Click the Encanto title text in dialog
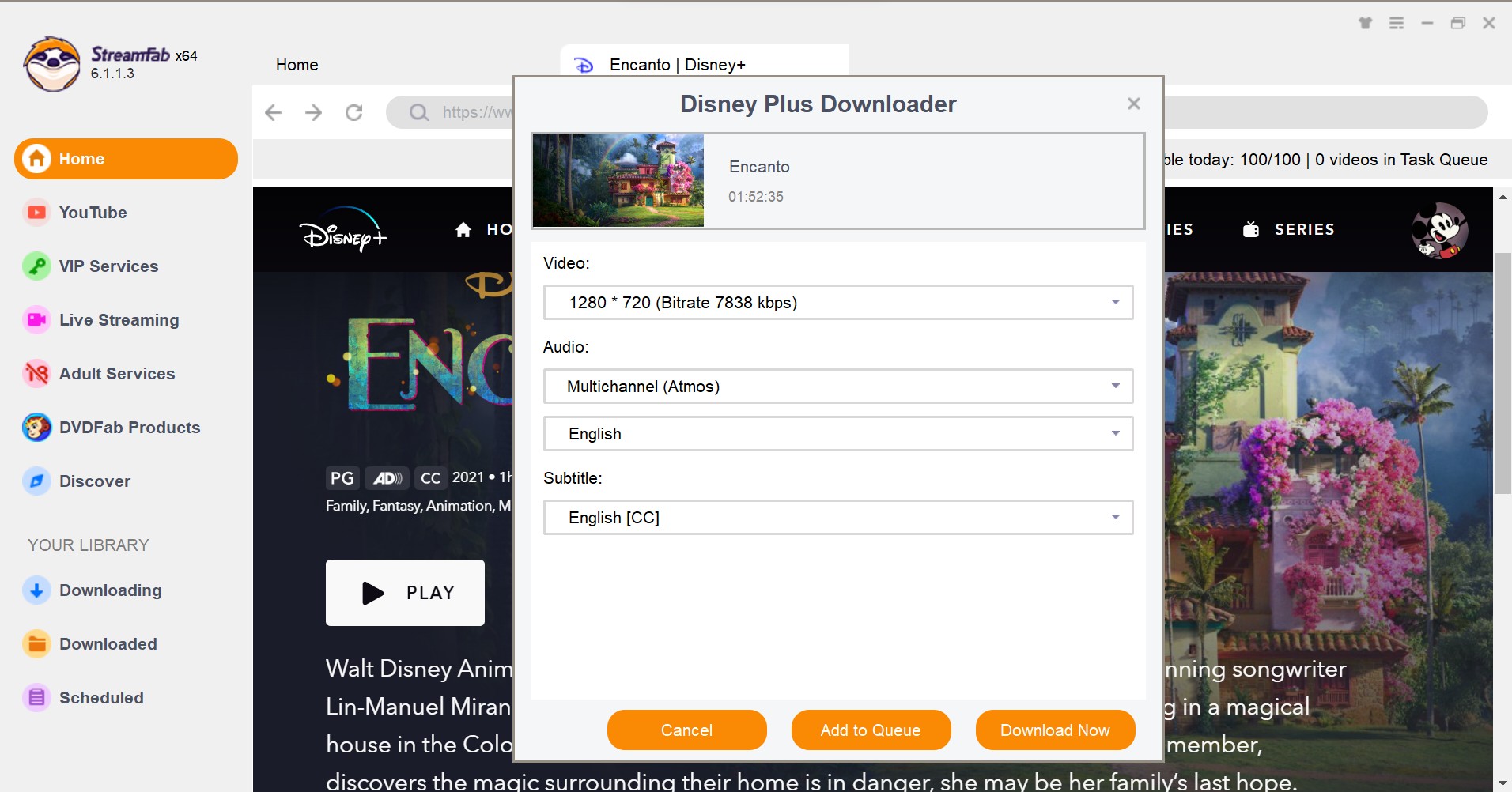This screenshot has height=792, width=1512. coord(759,167)
